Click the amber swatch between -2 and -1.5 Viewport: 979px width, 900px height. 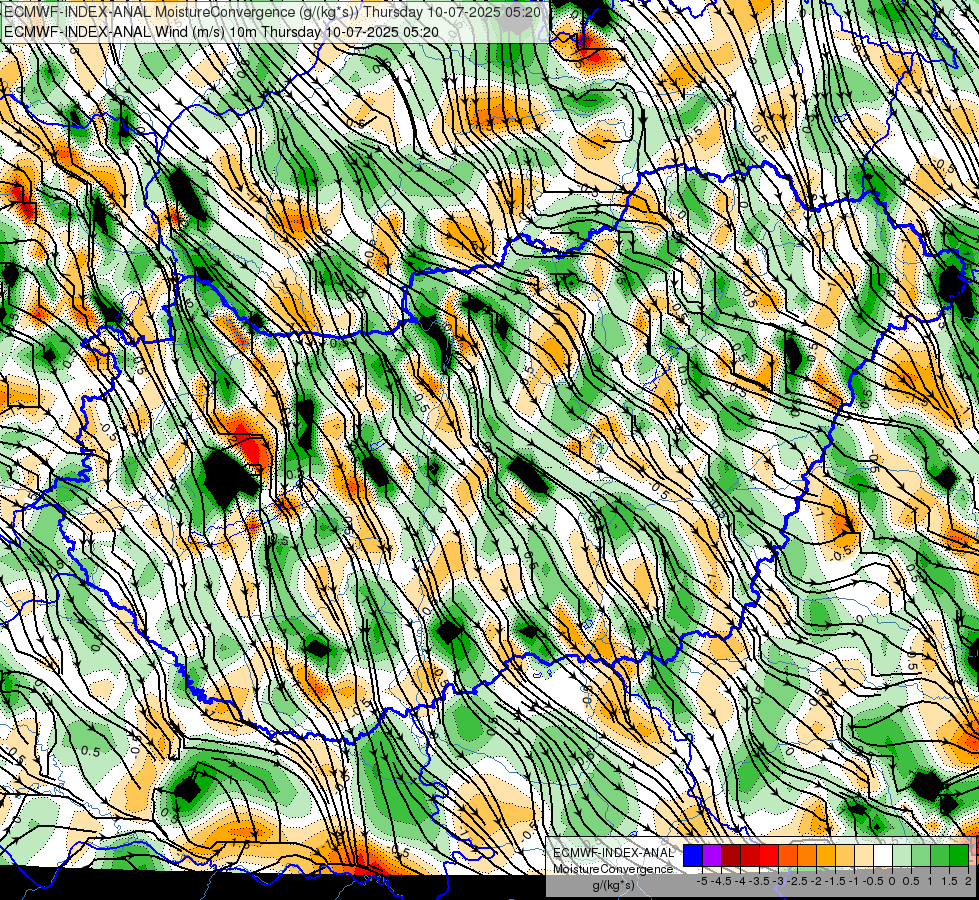tap(826, 856)
